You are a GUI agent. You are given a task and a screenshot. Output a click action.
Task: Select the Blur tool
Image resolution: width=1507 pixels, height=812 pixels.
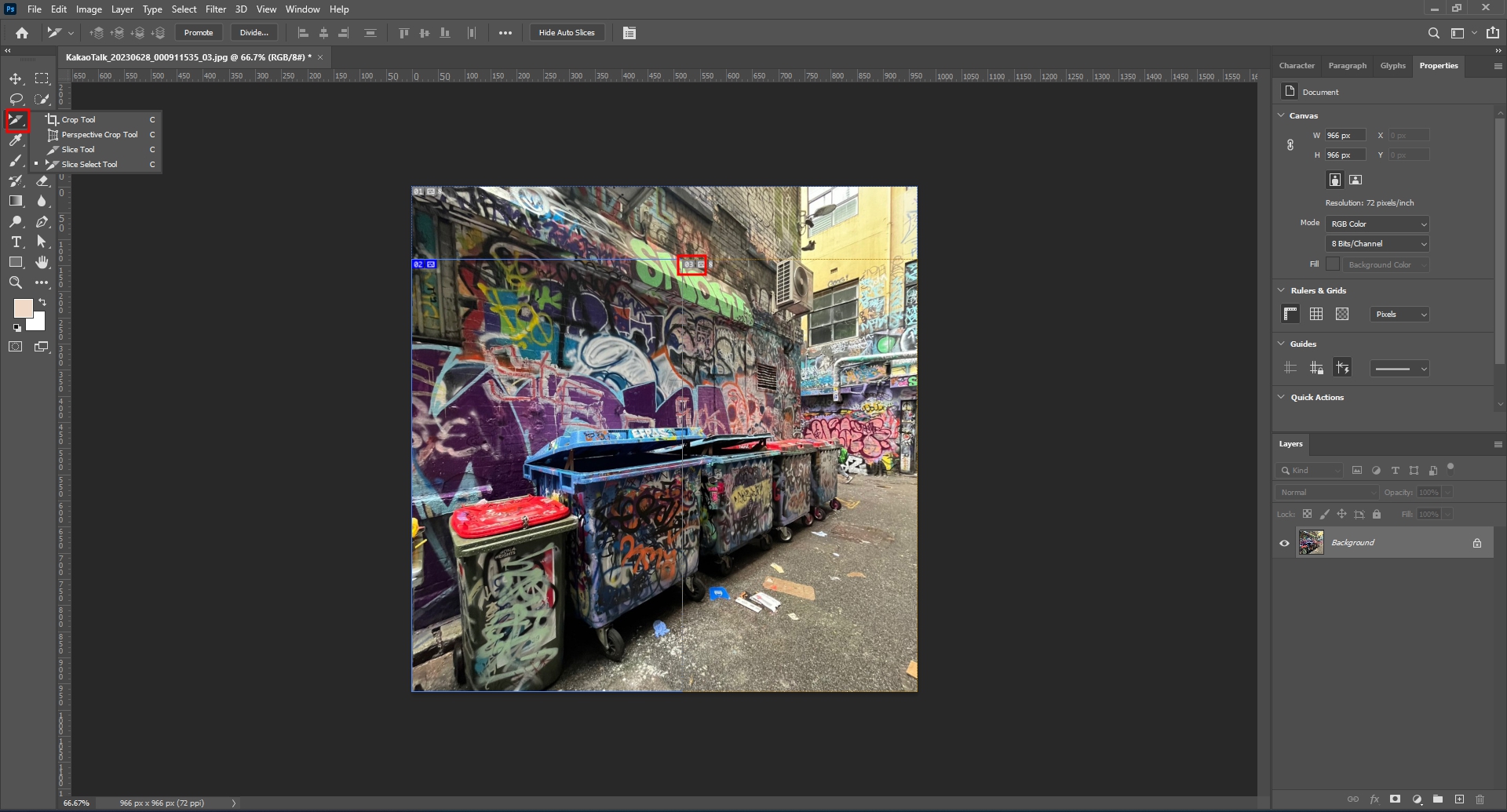point(42,202)
